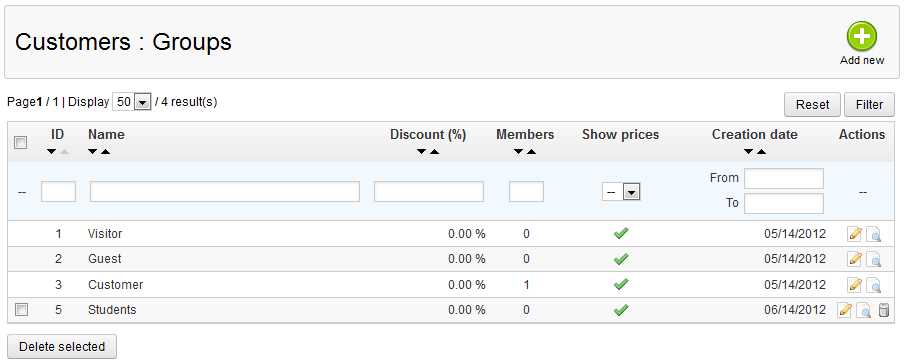Click the Visitor group name
The height and width of the screenshot is (364, 907).
105,234
